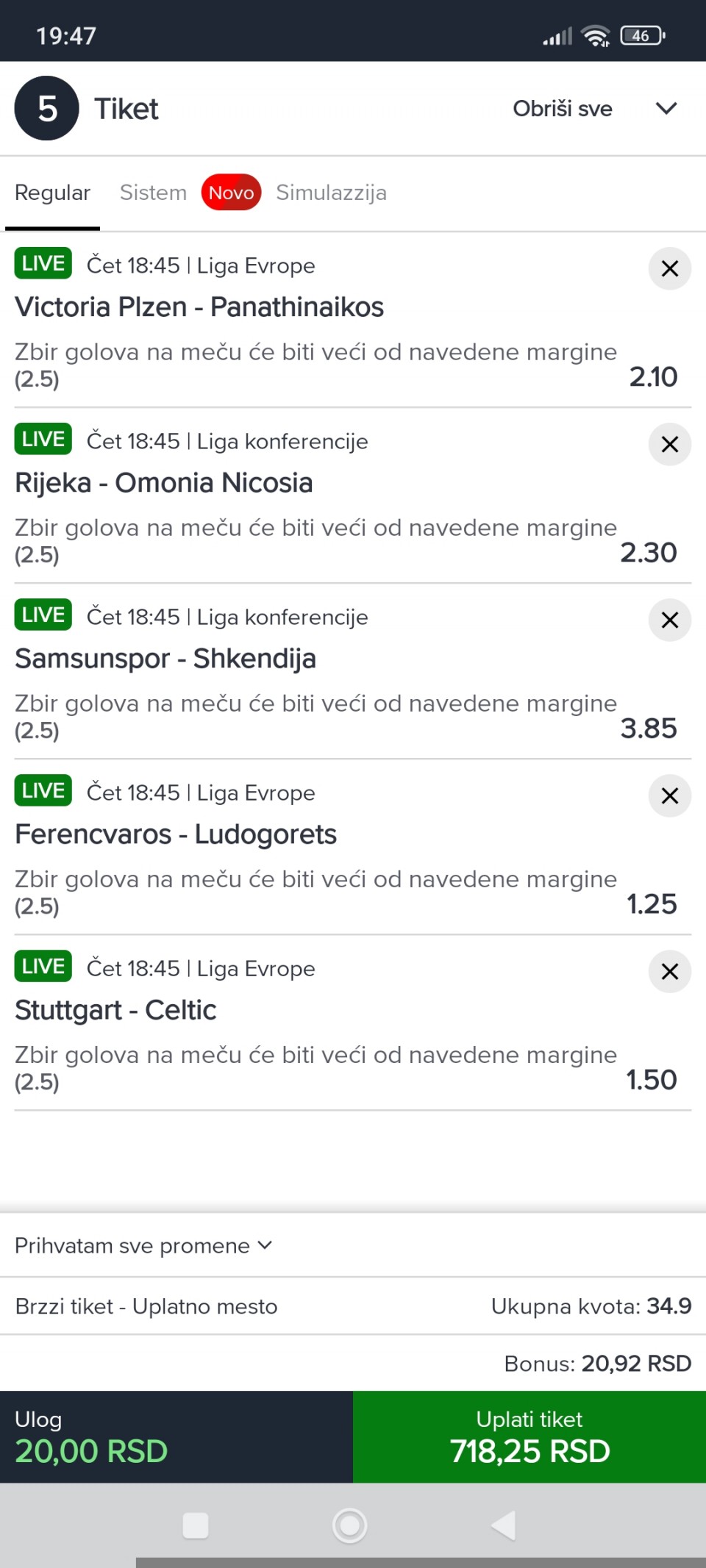706x1568 pixels.
Task: Tap the Android back navigation button
Action: (x=504, y=1525)
